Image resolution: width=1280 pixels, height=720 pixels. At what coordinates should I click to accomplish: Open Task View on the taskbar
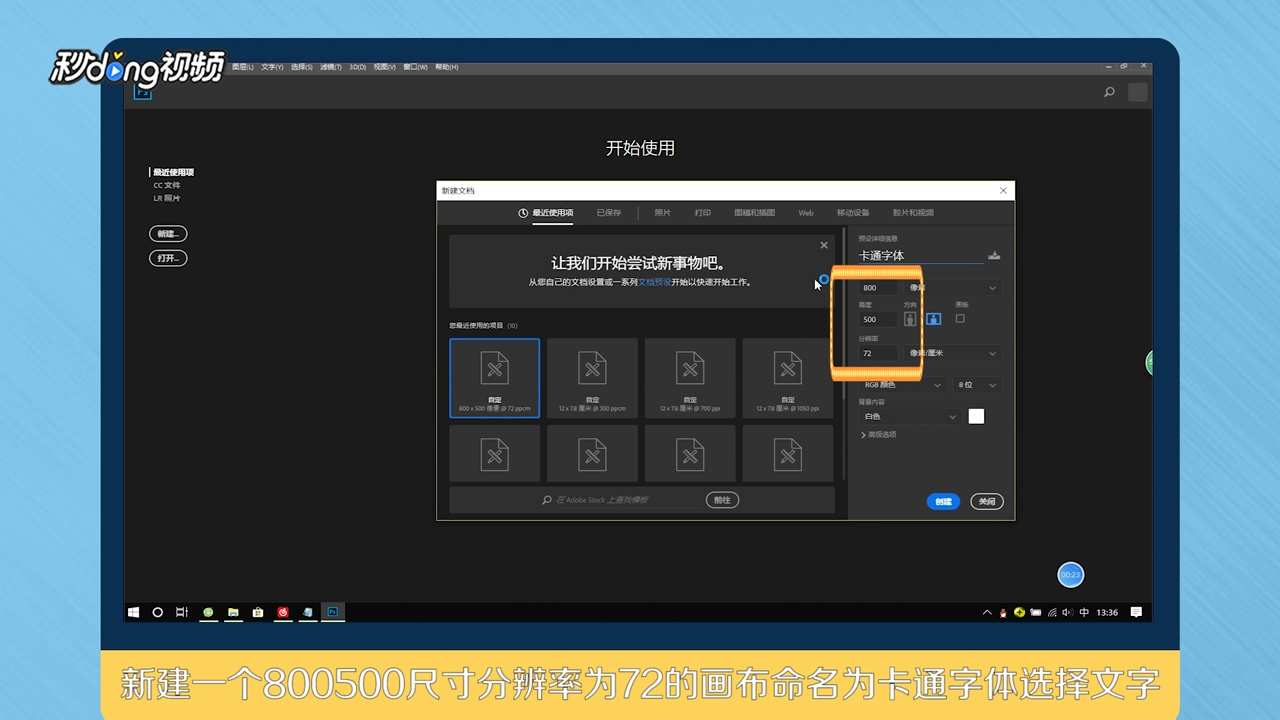tap(182, 612)
